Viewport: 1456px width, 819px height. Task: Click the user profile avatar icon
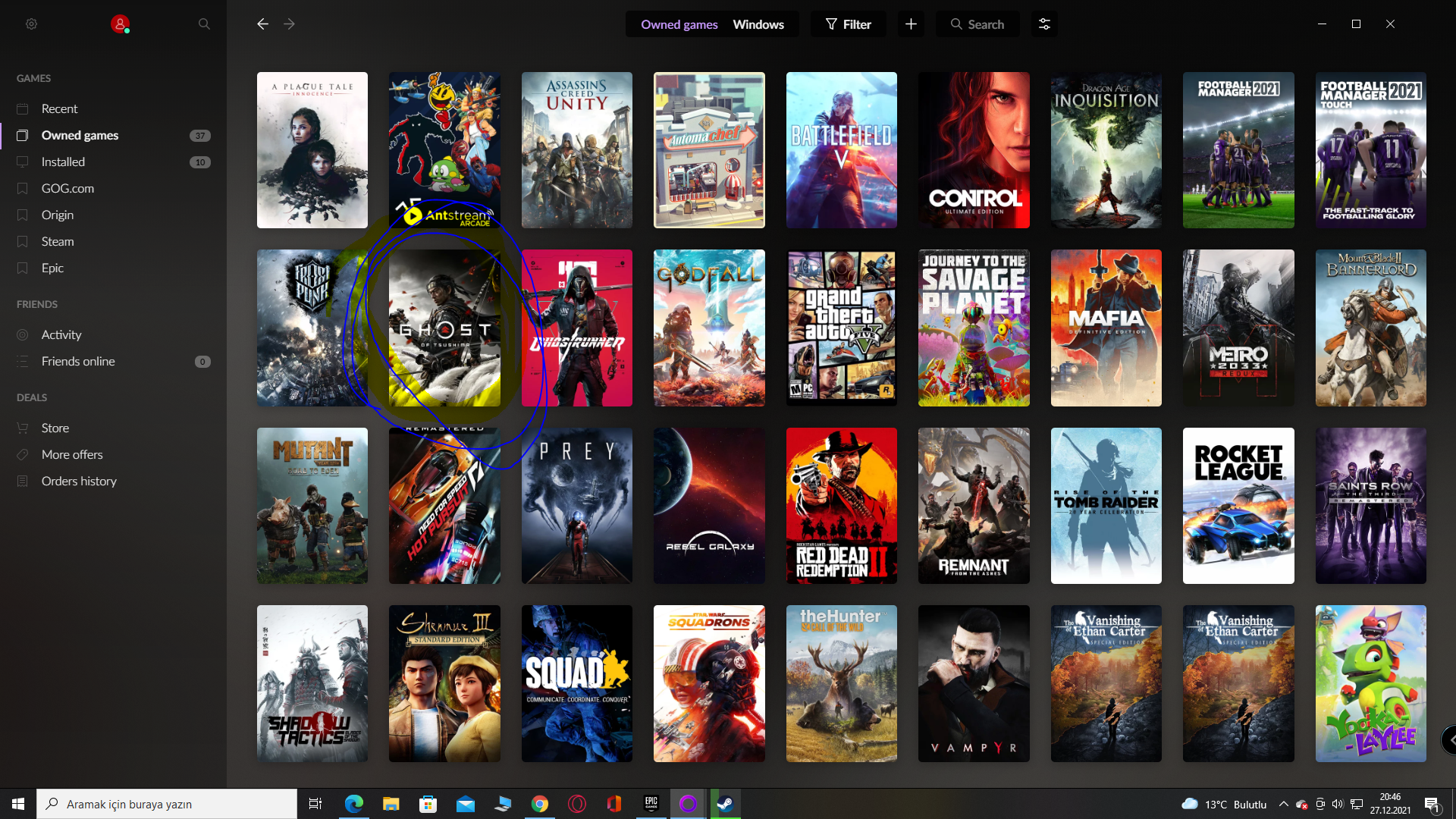tap(120, 24)
